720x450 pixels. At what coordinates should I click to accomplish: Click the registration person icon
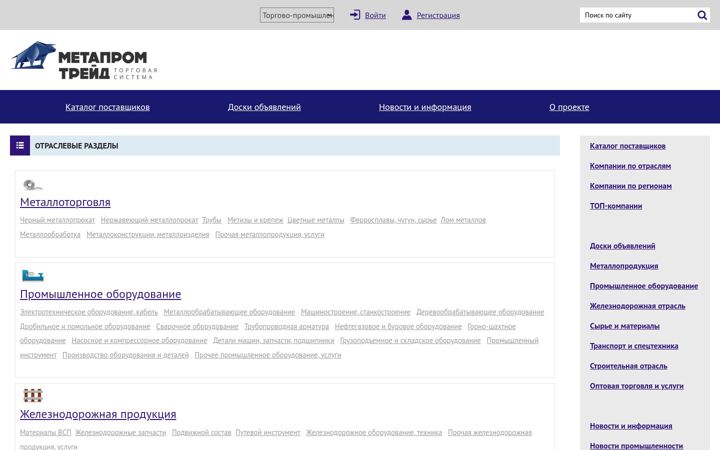(406, 15)
